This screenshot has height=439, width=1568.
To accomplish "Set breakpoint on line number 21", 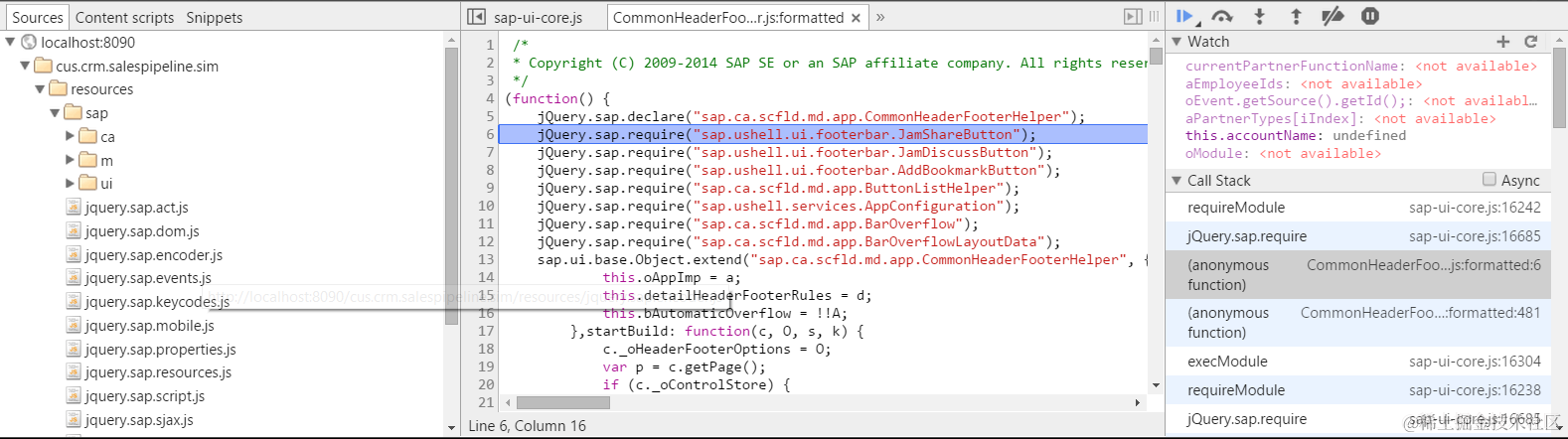I will 486,402.
